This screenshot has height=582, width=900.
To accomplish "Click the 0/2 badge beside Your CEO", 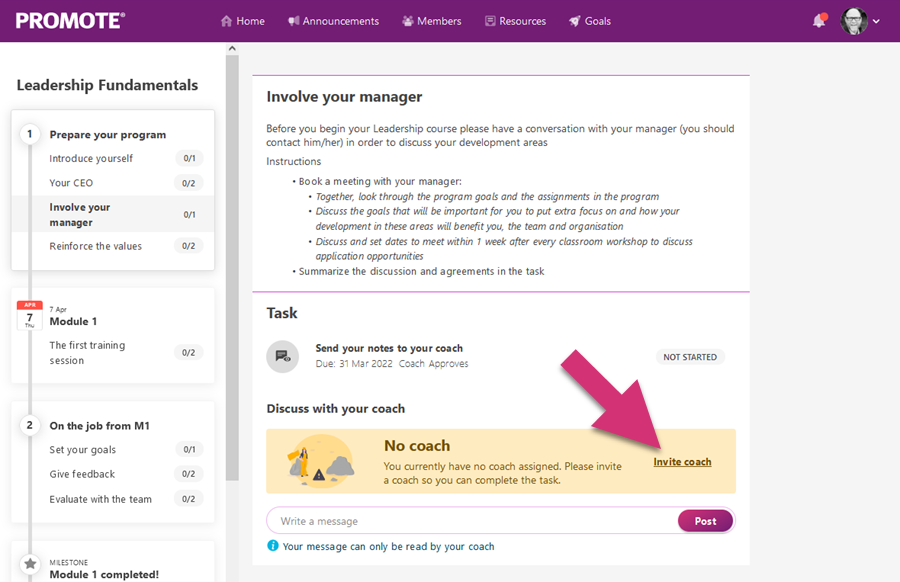I will tap(188, 183).
